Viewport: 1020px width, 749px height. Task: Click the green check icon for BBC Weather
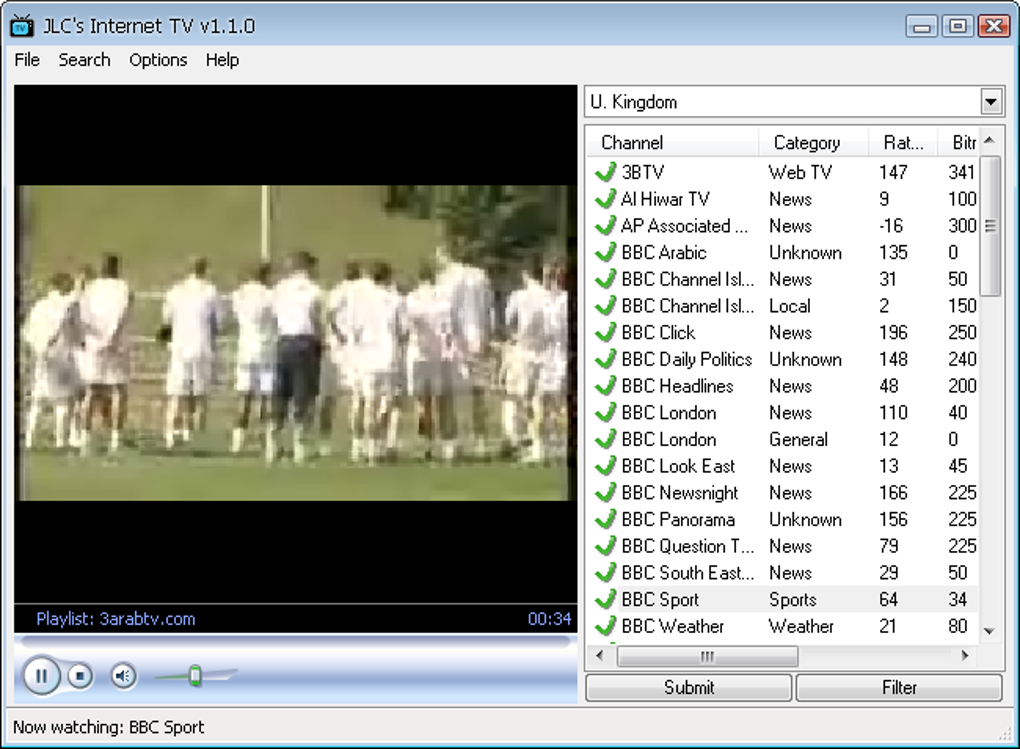click(x=605, y=626)
